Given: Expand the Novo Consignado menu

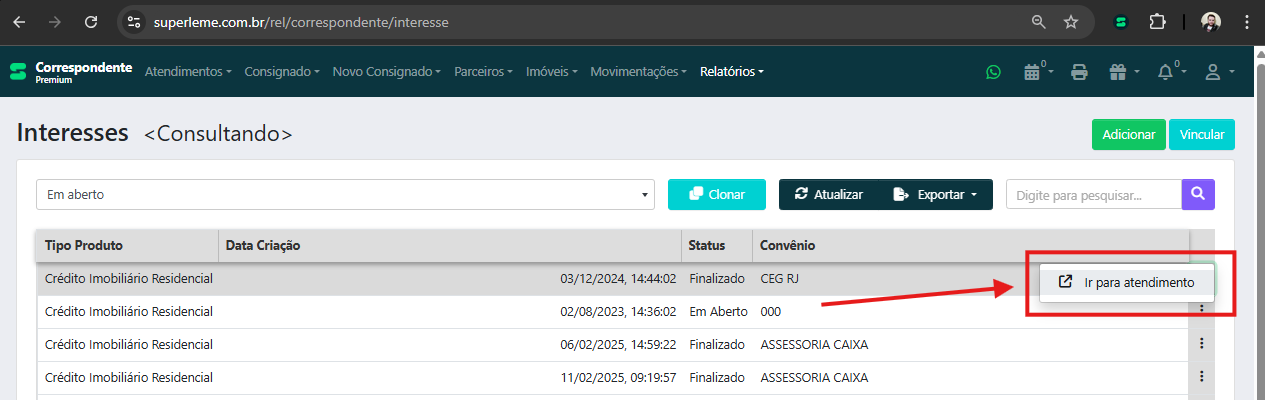Looking at the screenshot, I should (x=386, y=72).
